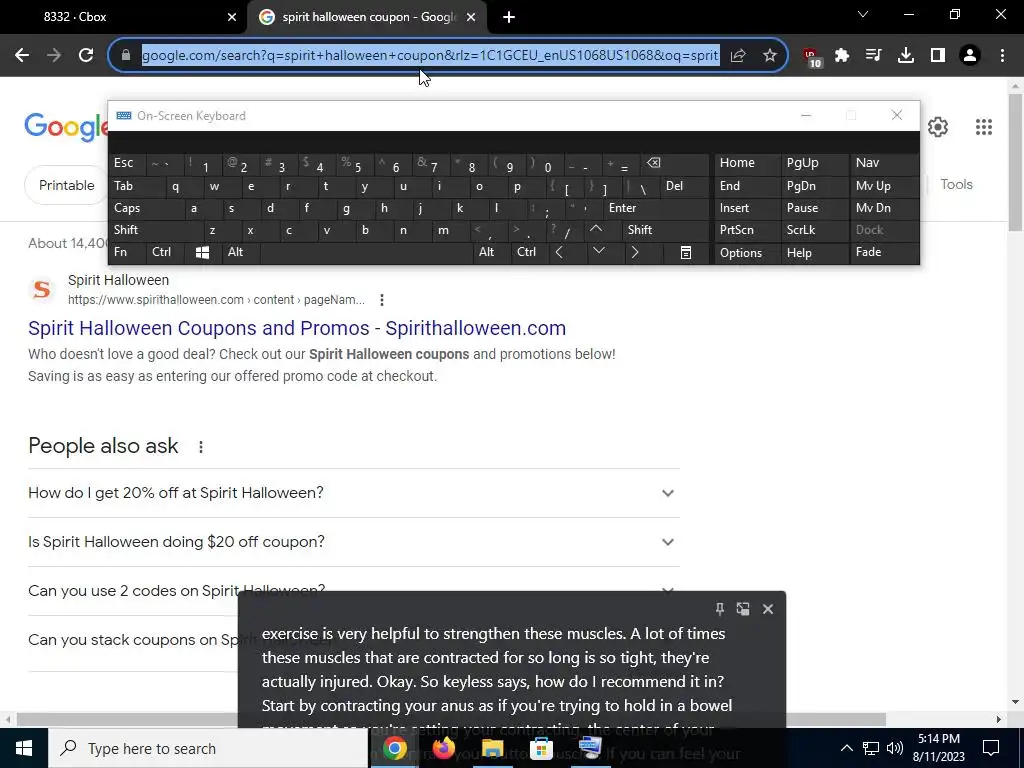
Task: Go back using Chrome back arrow
Action: 22,56
